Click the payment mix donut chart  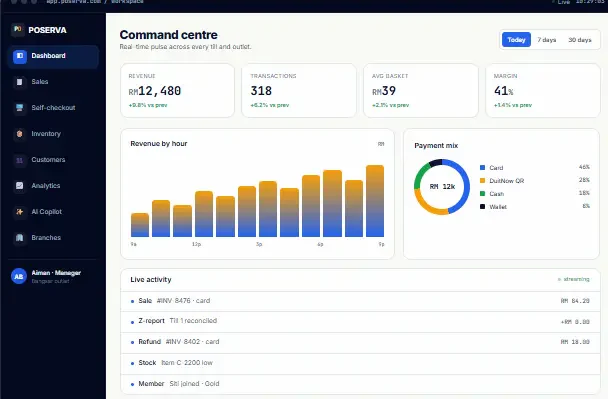pyautogui.click(x=442, y=187)
